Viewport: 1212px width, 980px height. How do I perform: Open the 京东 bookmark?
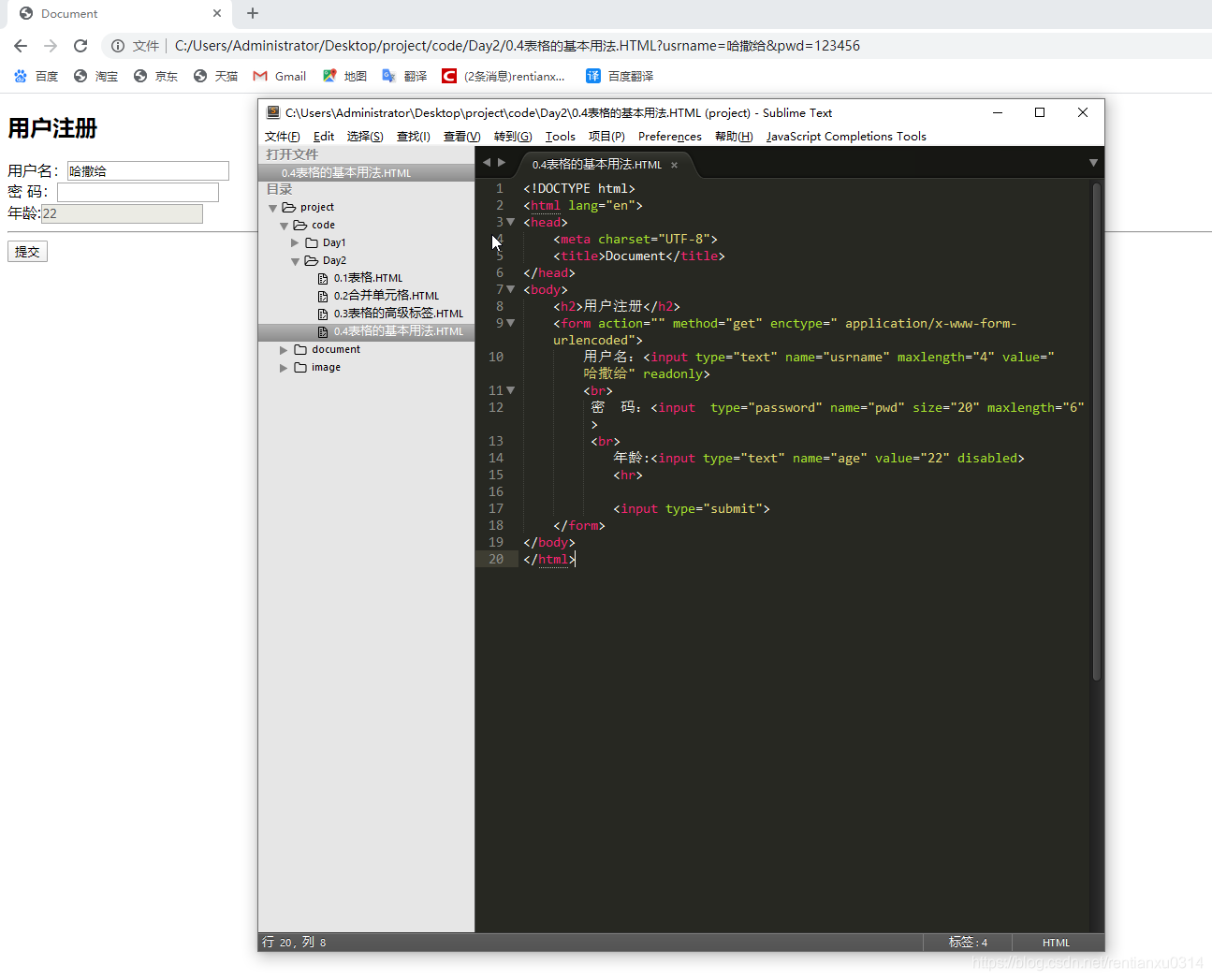pyautogui.click(x=156, y=76)
